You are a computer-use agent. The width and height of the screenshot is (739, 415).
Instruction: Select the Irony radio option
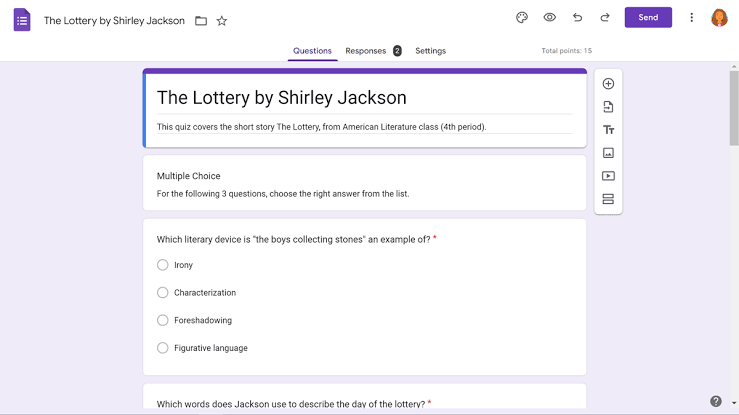coord(162,265)
